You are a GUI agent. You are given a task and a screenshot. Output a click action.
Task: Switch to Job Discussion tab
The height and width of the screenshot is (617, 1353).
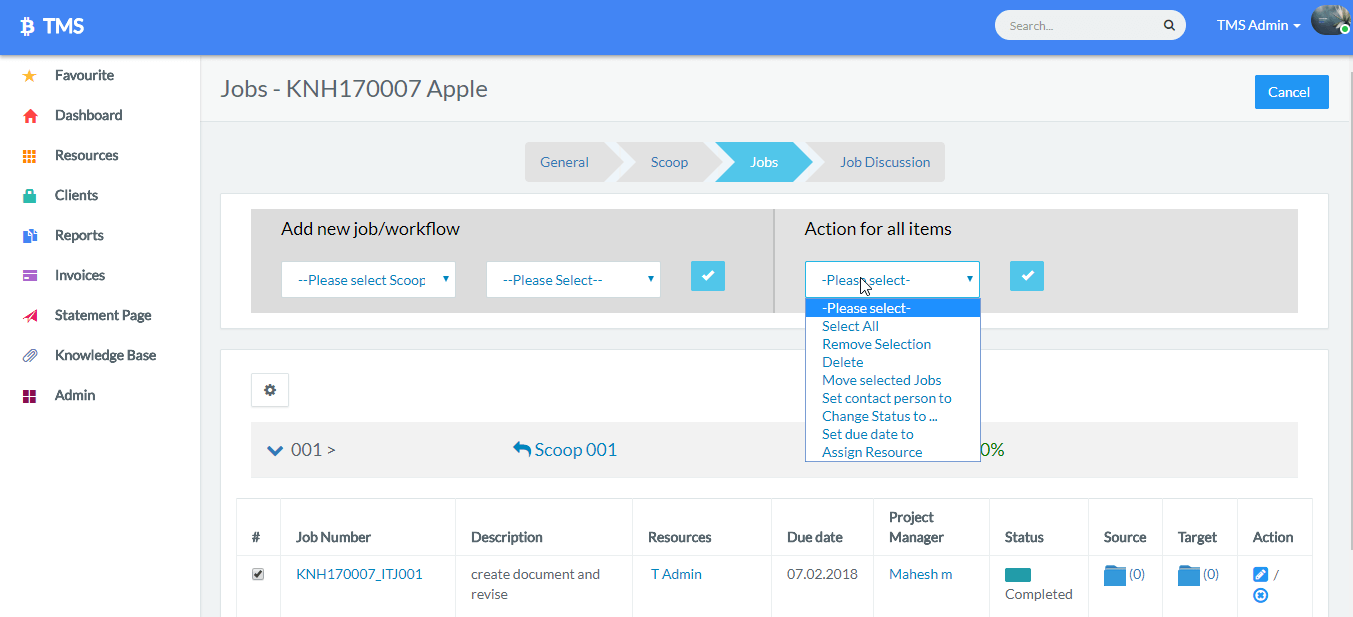click(885, 162)
